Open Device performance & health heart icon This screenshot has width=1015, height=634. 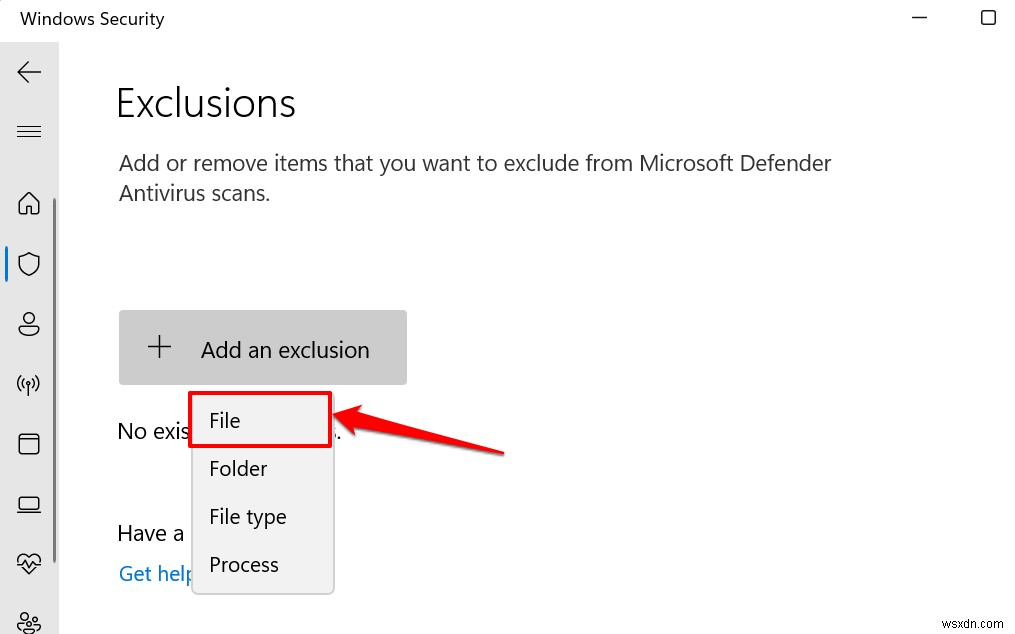(x=29, y=563)
